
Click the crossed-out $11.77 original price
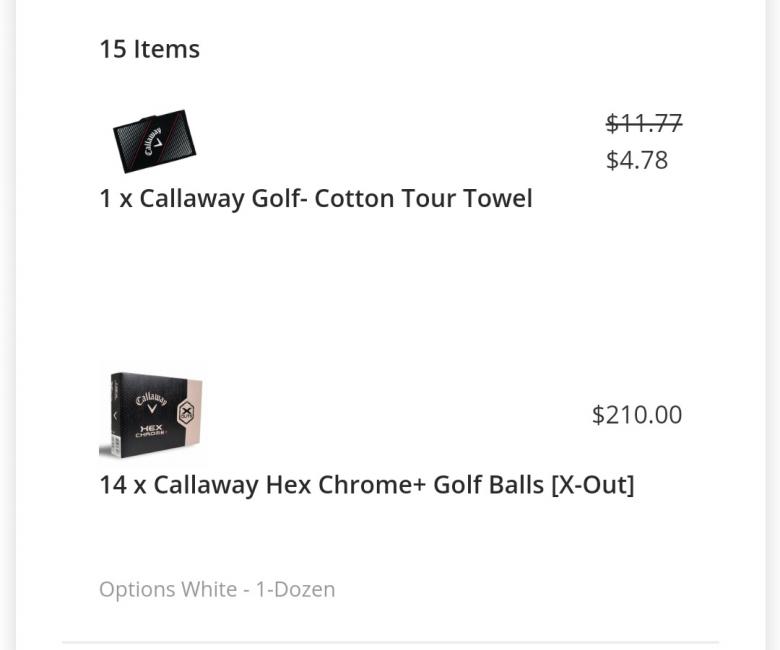pyautogui.click(x=644, y=123)
